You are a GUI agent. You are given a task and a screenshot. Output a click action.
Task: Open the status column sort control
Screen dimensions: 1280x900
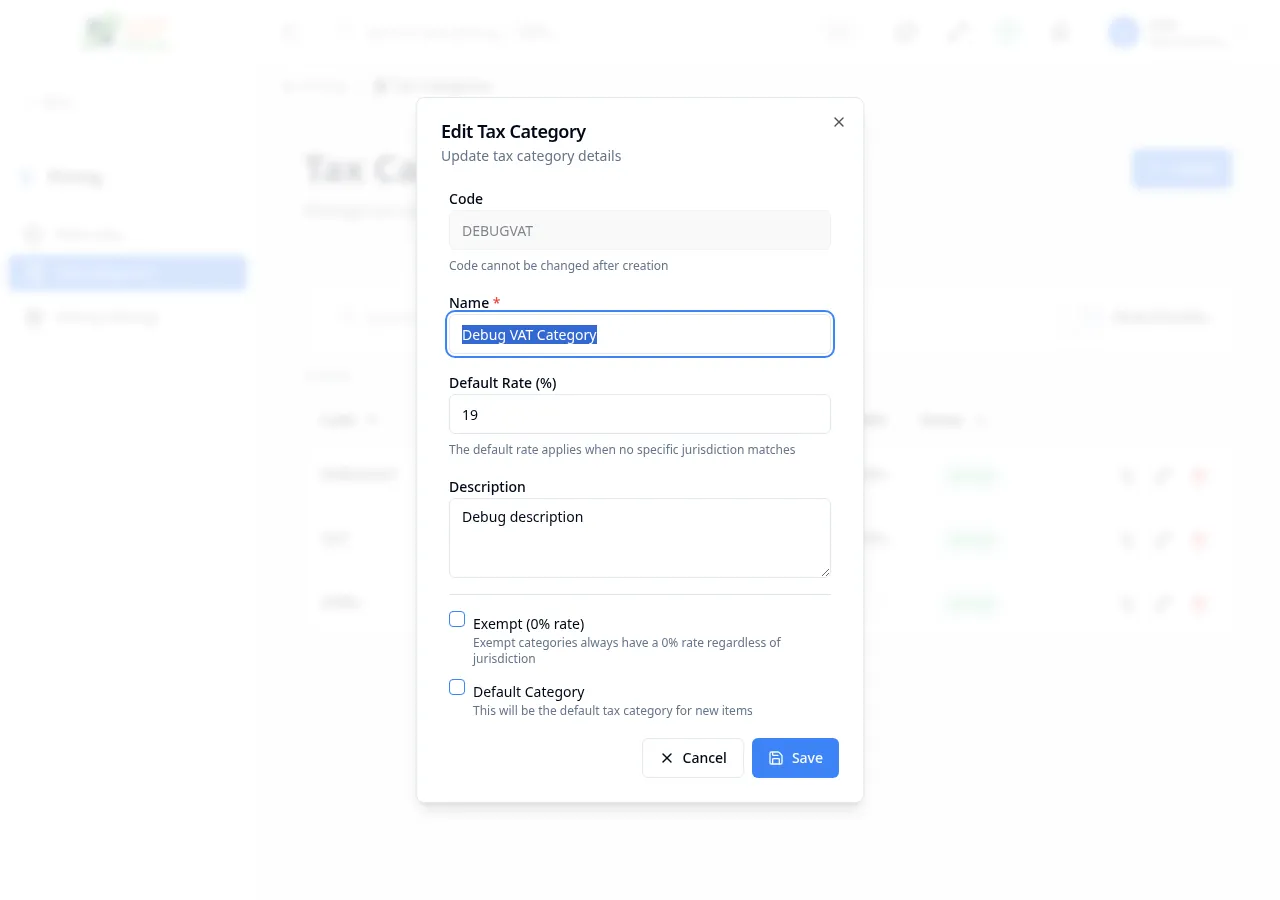pyautogui.click(x=982, y=420)
